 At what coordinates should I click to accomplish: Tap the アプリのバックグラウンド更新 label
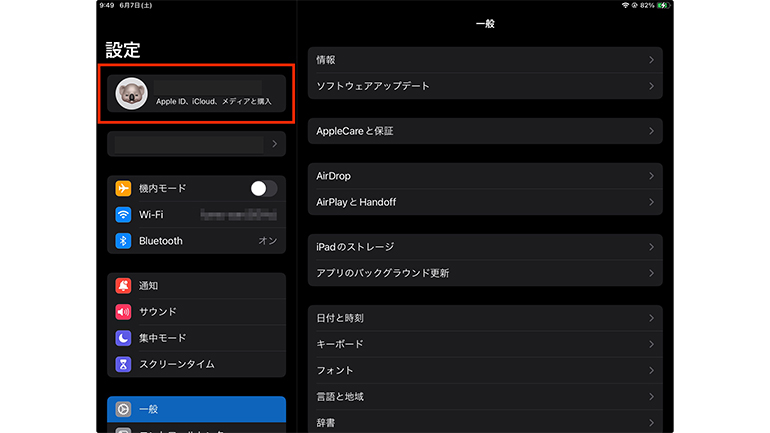[x=383, y=273]
